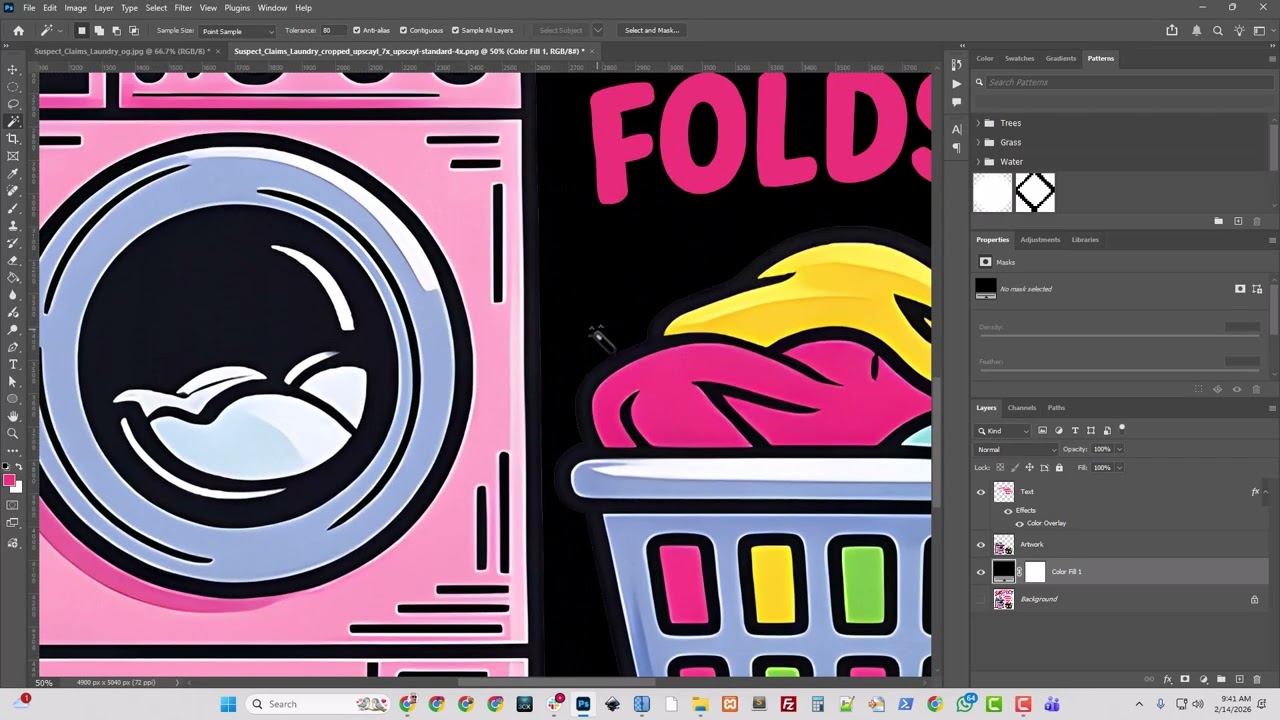1280x720 pixels.
Task: Select the Paint Bucket tool
Action: (13, 277)
